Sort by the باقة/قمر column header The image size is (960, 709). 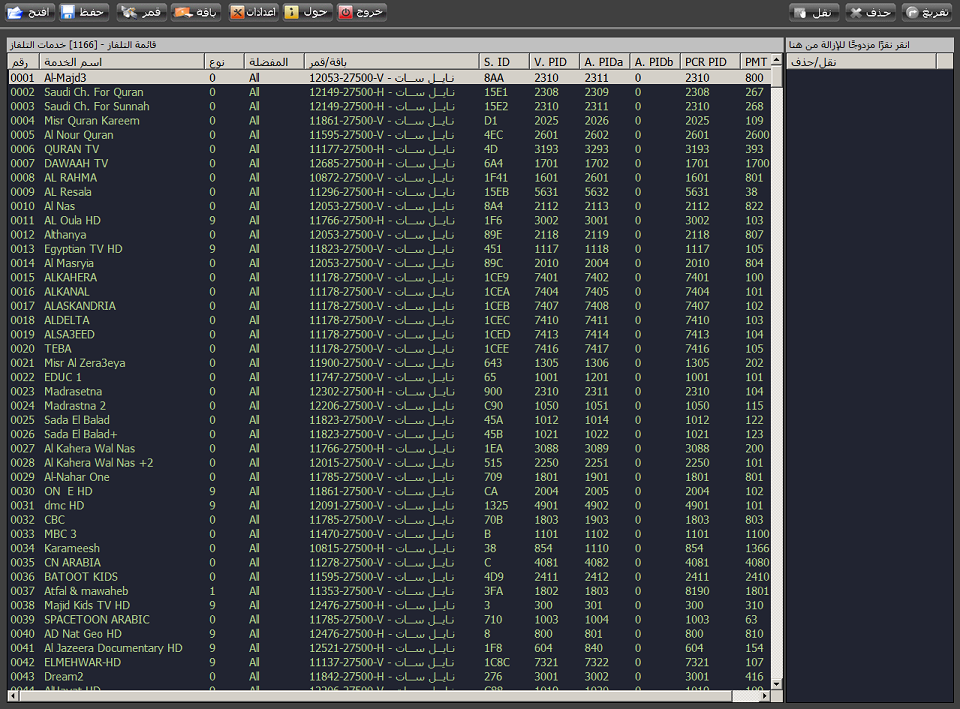pyautogui.click(x=392, y=62)
